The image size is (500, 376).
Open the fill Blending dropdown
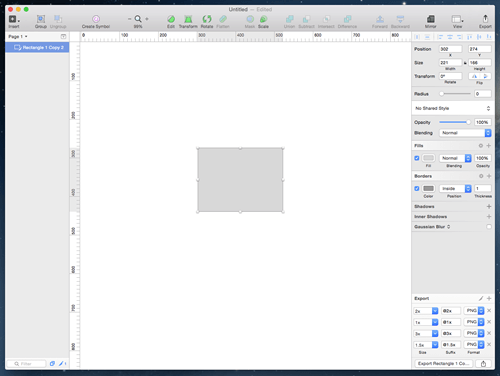tap(455, 158)
